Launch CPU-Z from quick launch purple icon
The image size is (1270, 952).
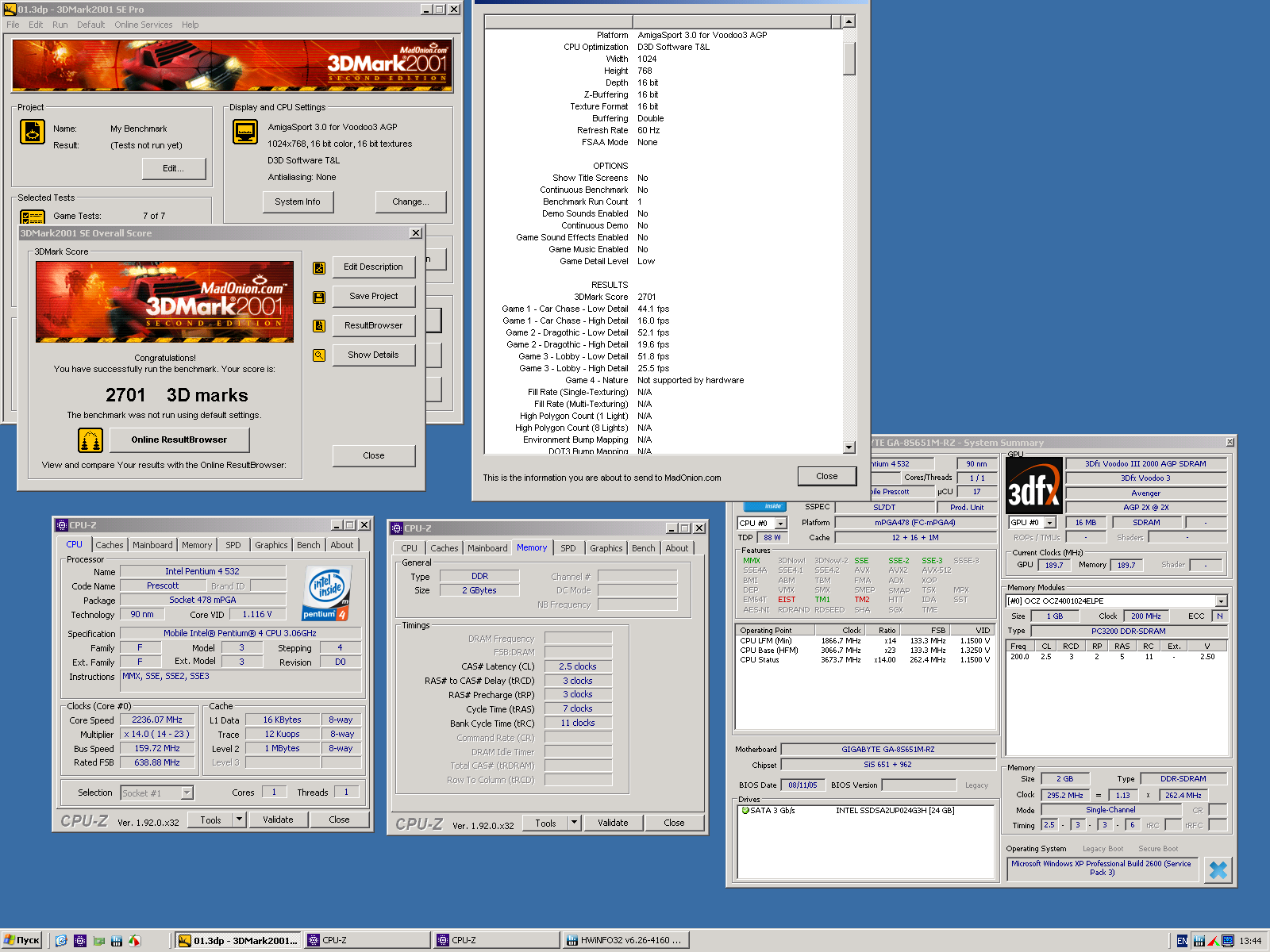coord(80,941)
